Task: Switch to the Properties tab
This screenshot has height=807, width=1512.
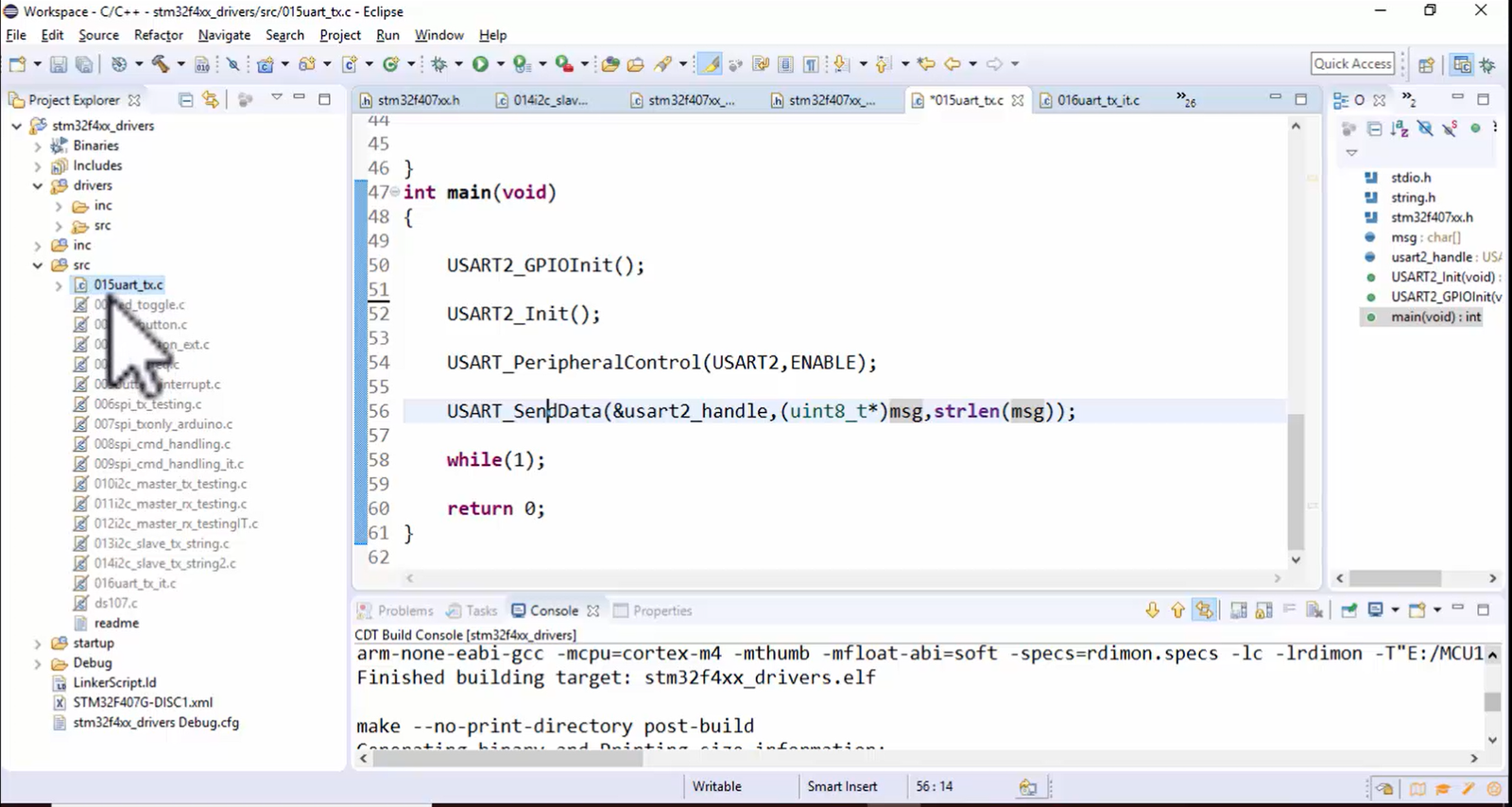Action: coord(653,610)
